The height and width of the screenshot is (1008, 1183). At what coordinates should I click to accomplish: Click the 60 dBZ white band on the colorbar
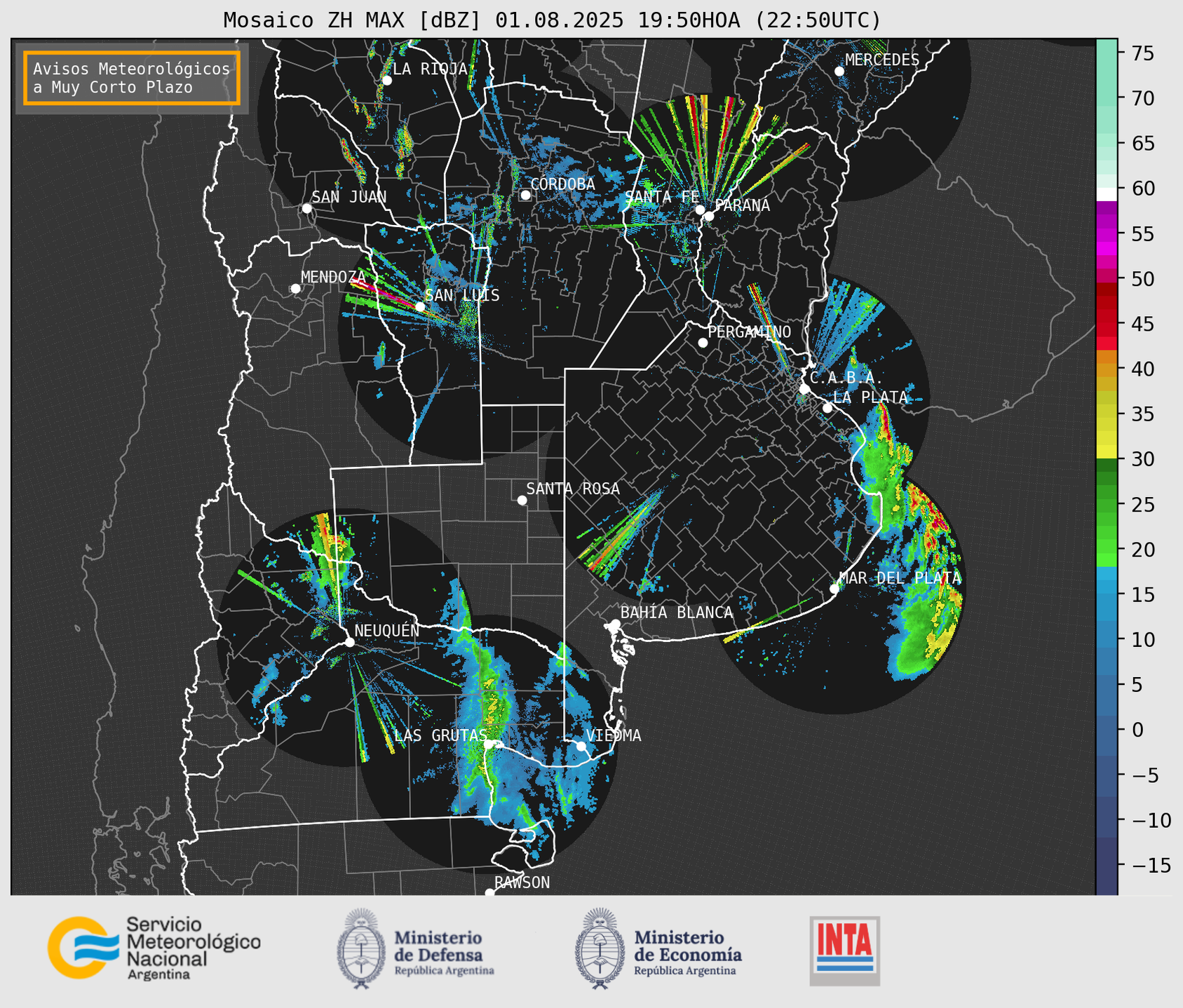coord(1107,193)
